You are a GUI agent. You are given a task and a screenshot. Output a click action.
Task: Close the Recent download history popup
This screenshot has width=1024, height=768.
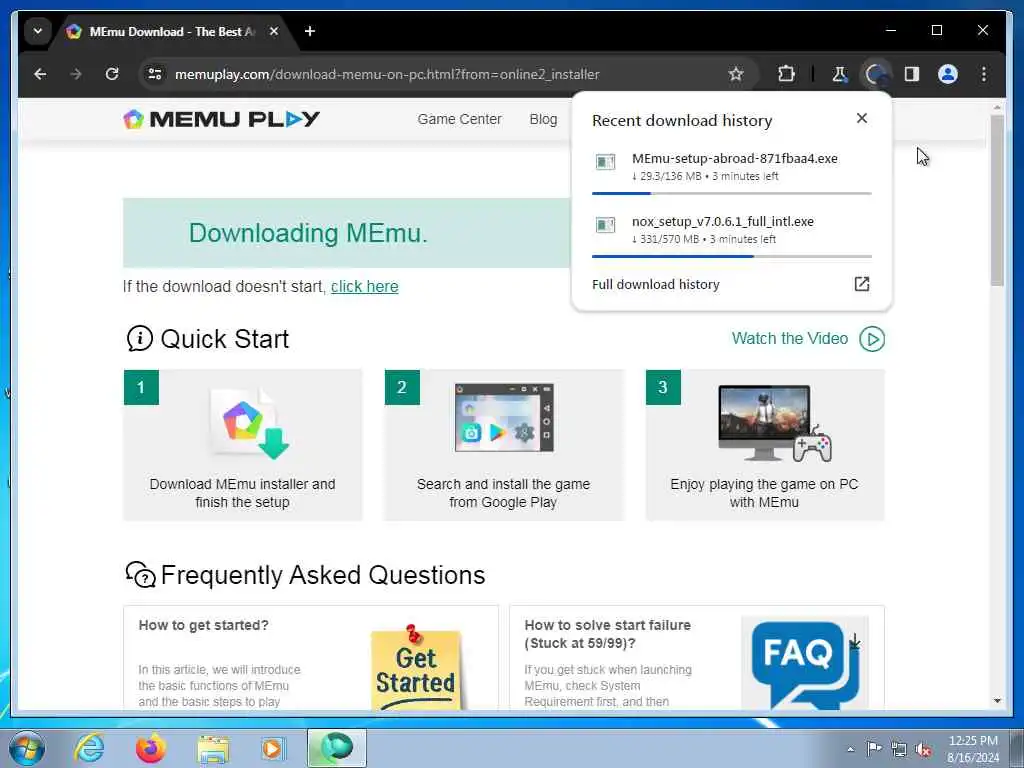(x=862, y=118)
